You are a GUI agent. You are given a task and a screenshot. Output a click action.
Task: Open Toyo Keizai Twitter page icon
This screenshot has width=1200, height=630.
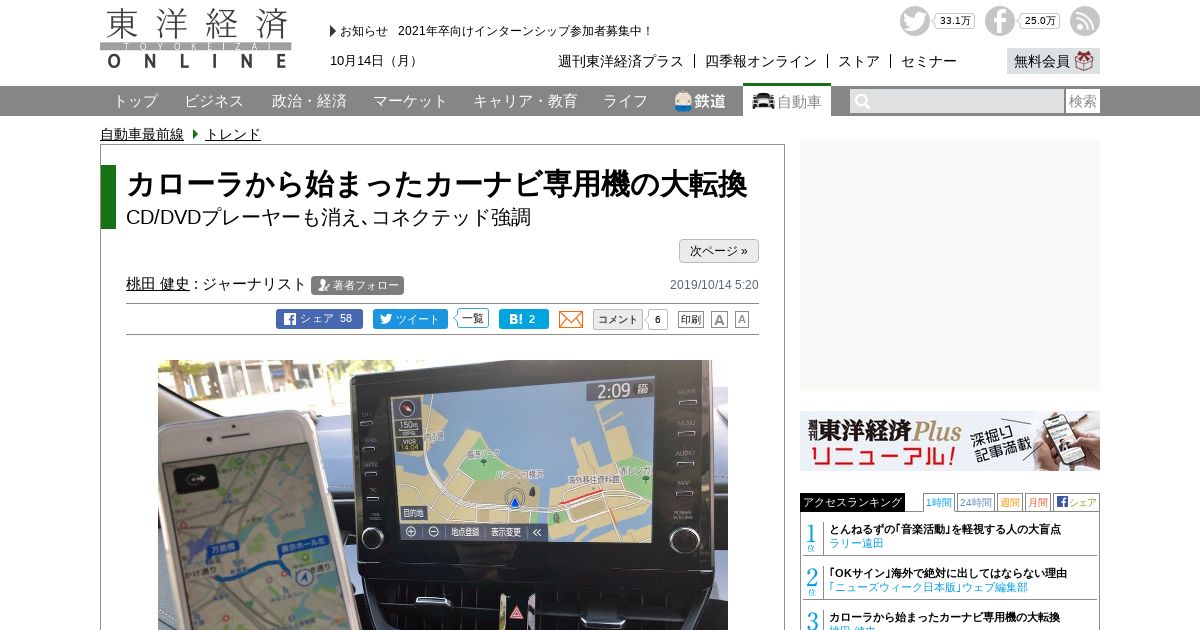point(914,21)
